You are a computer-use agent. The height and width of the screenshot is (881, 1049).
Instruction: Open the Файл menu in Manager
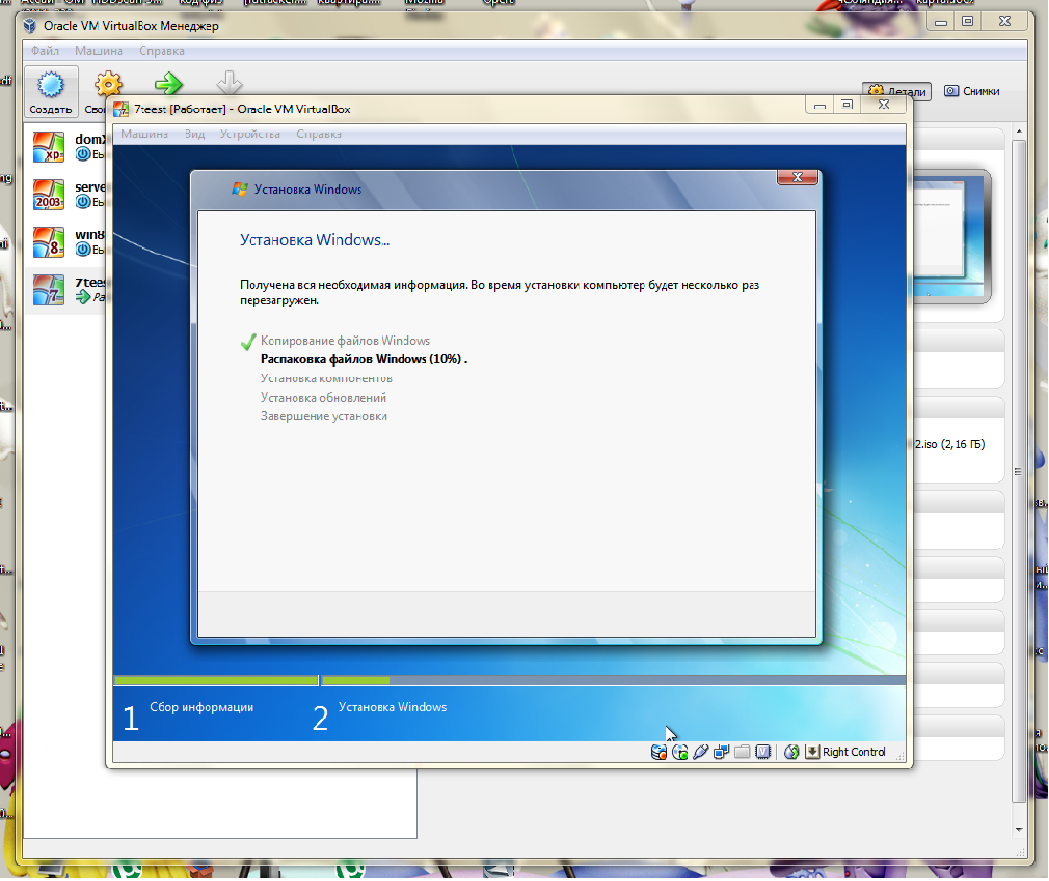(45, 51)
